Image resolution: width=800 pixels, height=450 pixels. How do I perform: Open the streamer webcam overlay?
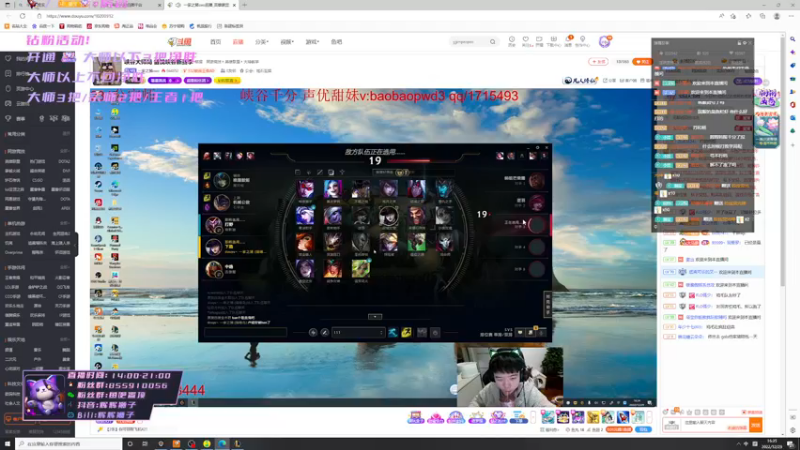pos(509,378)
